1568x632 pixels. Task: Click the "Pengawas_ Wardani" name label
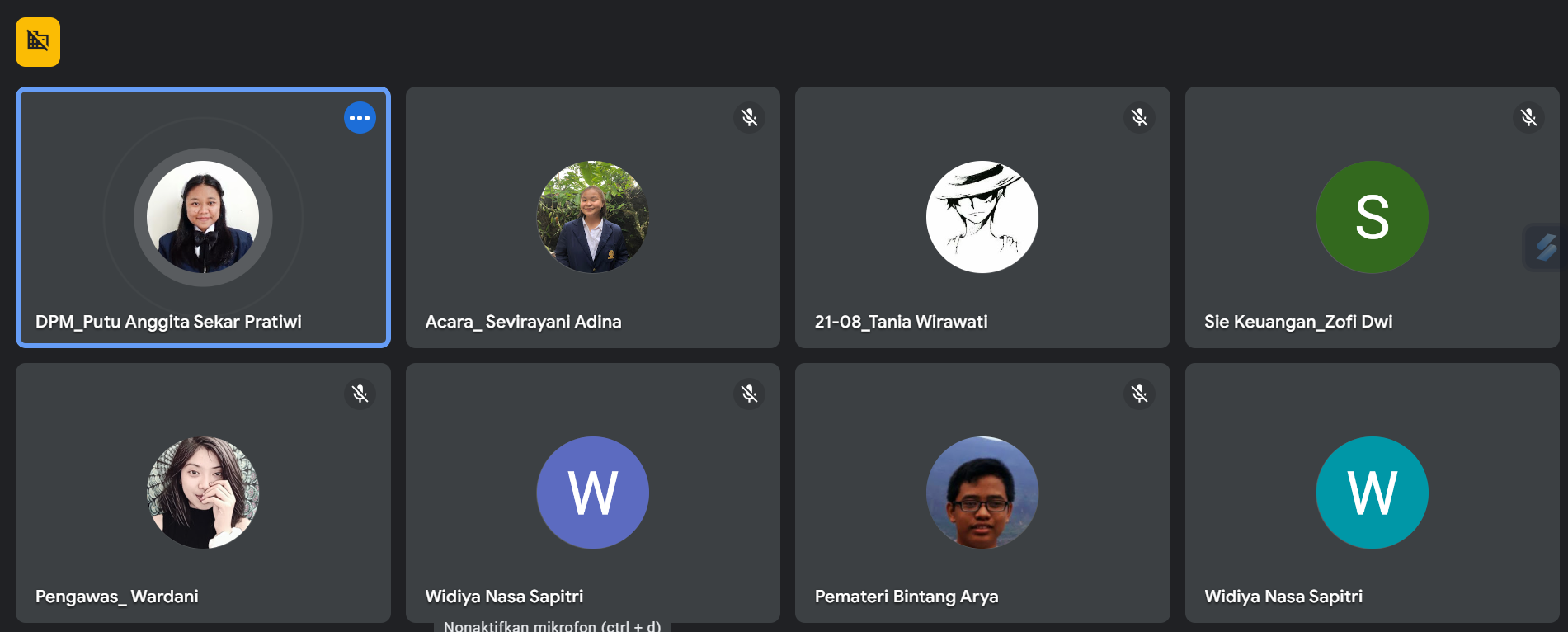117,597
